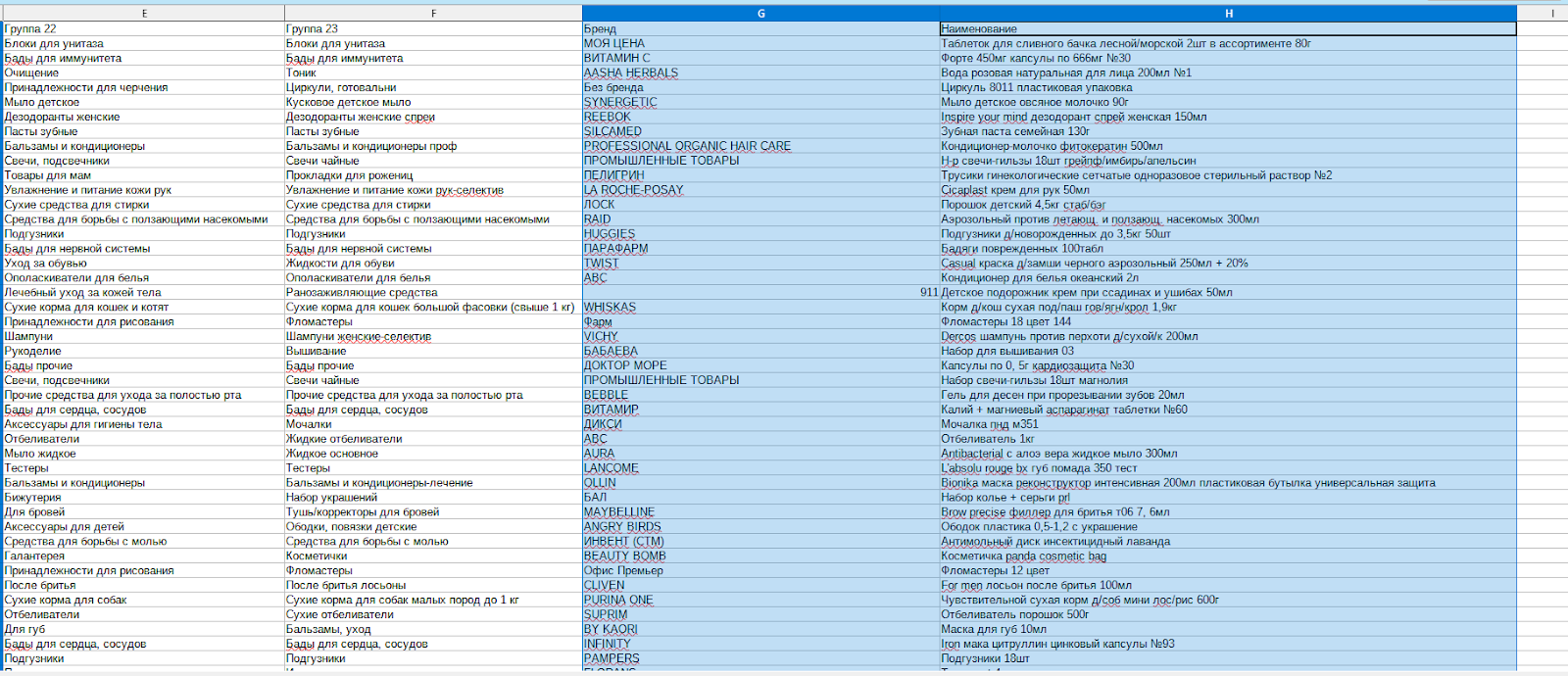The width and height of the screenshot is (1568, 676).
Task: Select the 'Товары для мам' cell
Action: tap(144, 175)
